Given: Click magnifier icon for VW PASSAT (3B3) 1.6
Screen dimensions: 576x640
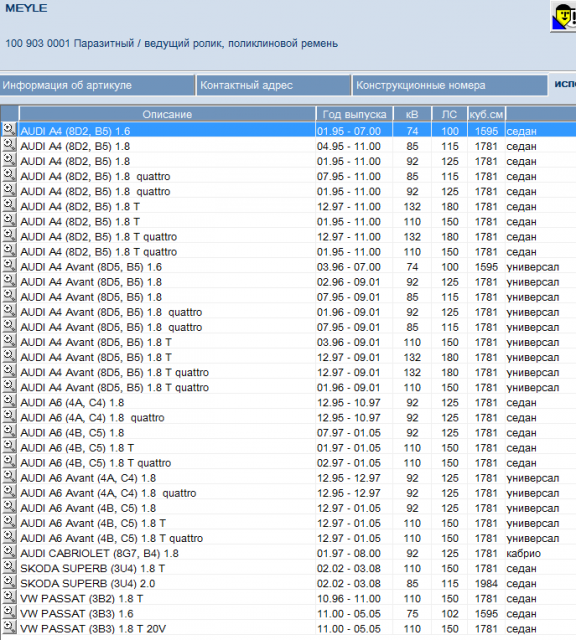Looking at the screenshot, I should pyautogui.click(x=9, y=613).
